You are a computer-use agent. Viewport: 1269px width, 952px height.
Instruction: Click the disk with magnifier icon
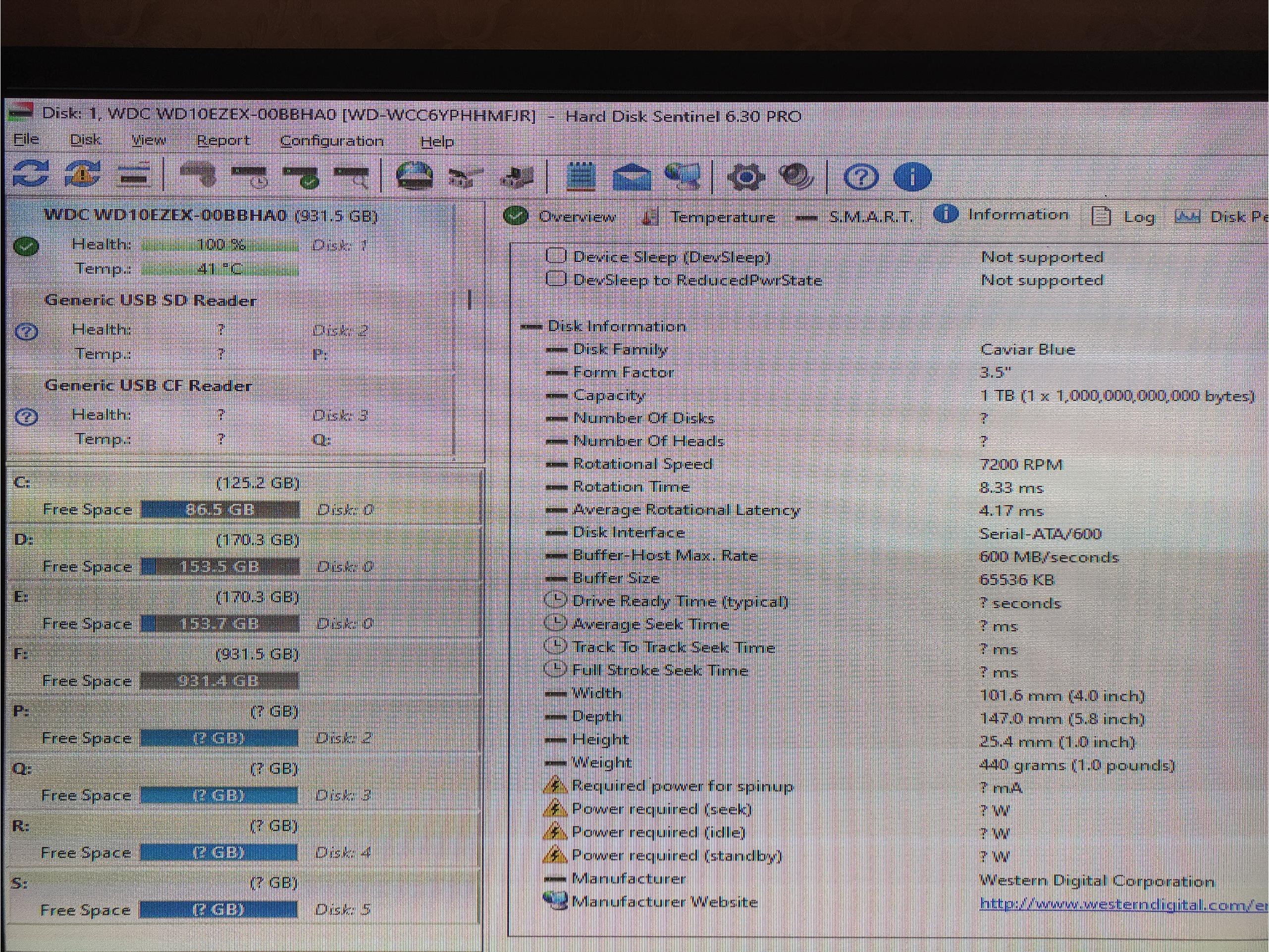point(352,176)
